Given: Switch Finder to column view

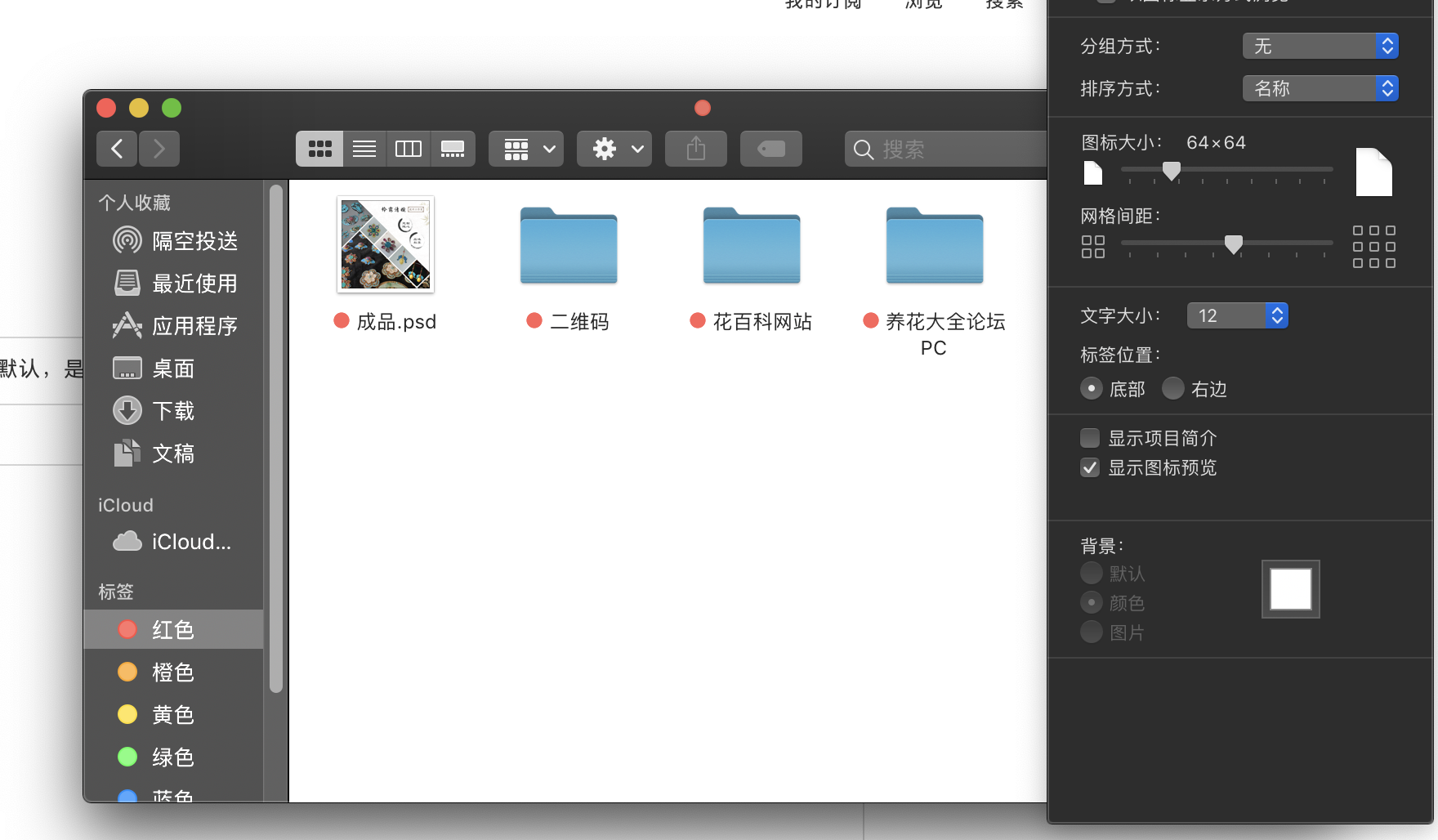Looking at the screenshot, I should 409,149.
